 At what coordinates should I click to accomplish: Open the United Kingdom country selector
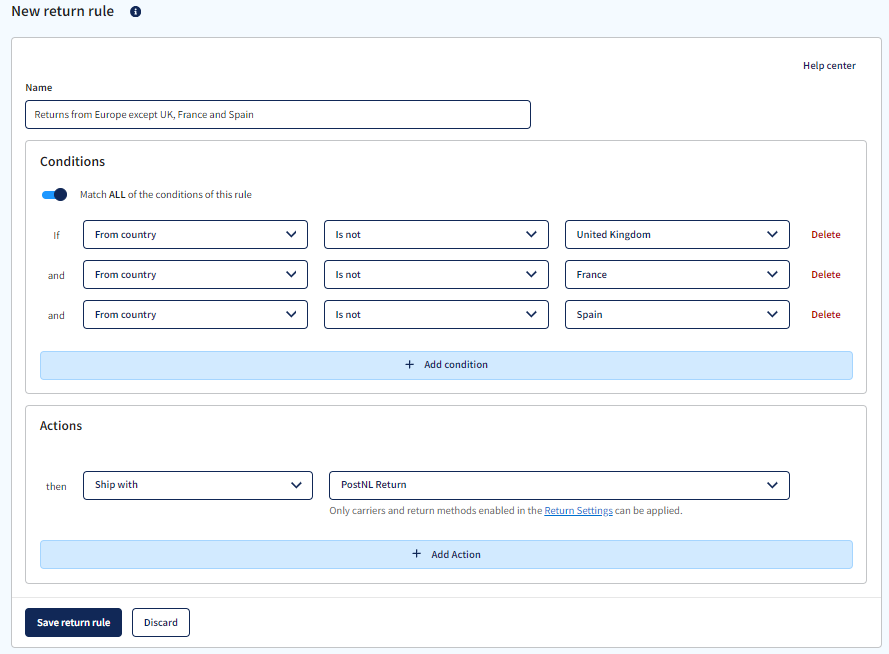pyautogui.click(x=676, y=234)
